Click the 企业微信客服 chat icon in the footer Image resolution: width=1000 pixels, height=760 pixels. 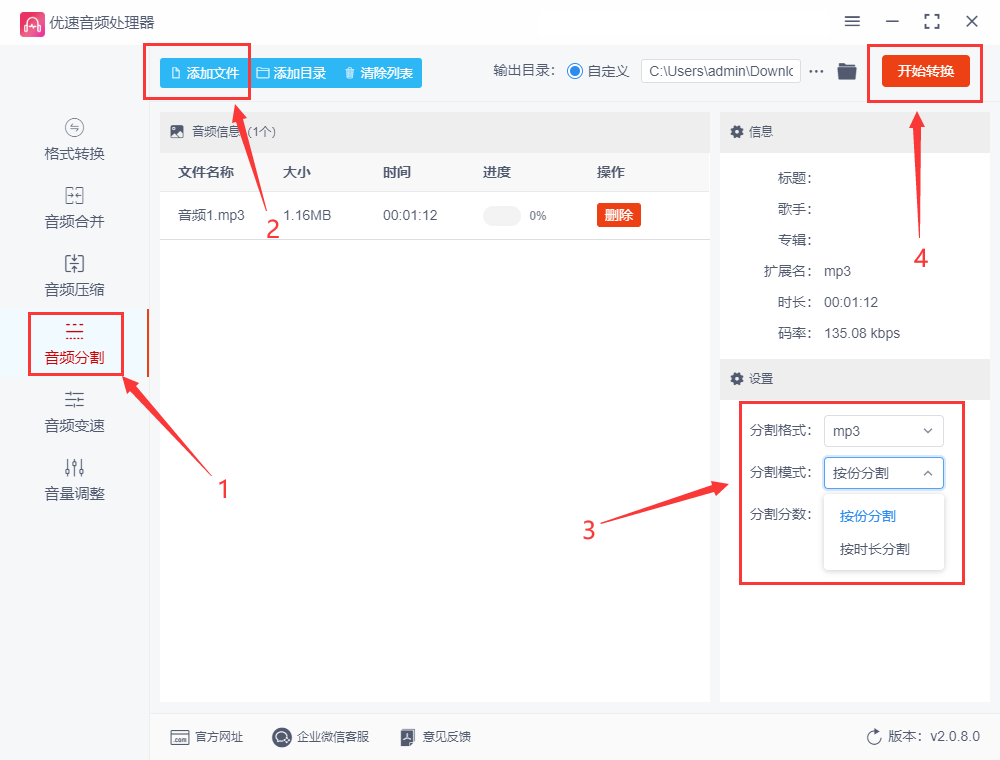pyautogui.click(x=281, y=737)
